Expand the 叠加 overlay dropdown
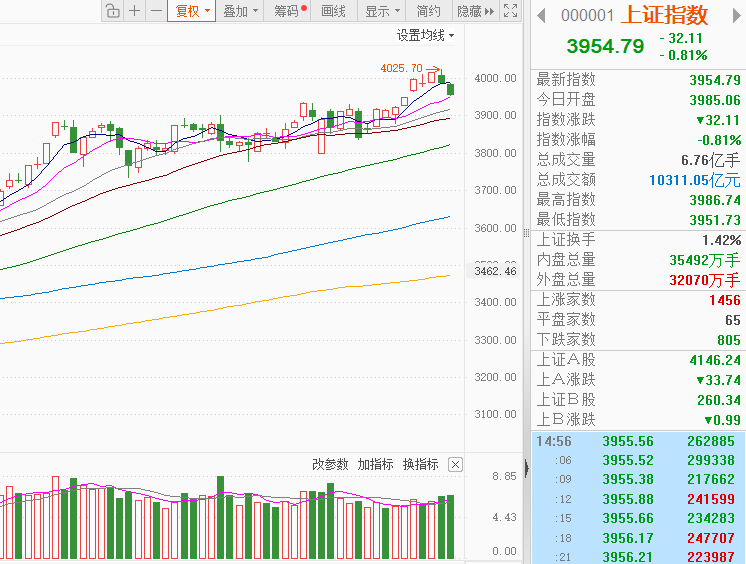This screenshot has width=746, height=564. point(241,11)
